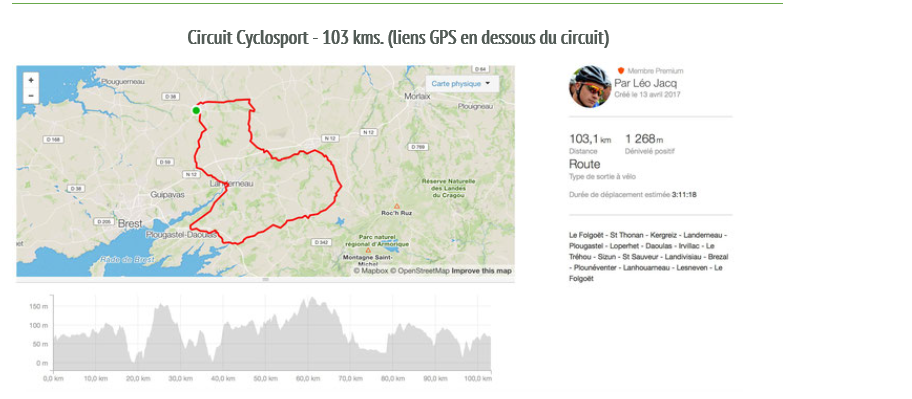Click the green route start marker
The image size is (912, 399).
pos(196,111)
